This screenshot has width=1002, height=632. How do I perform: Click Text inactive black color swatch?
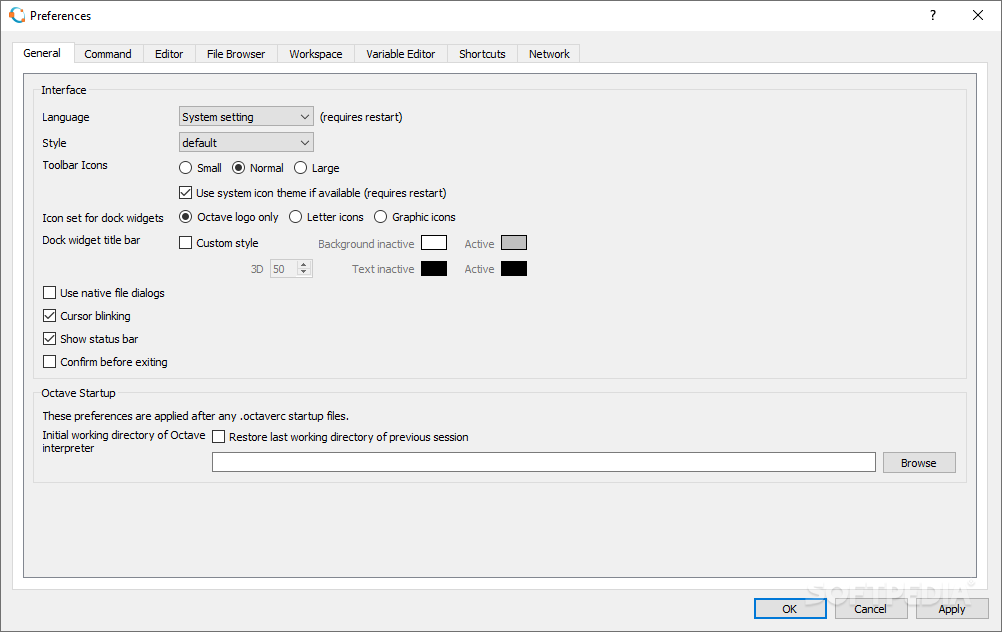(434, 269)
